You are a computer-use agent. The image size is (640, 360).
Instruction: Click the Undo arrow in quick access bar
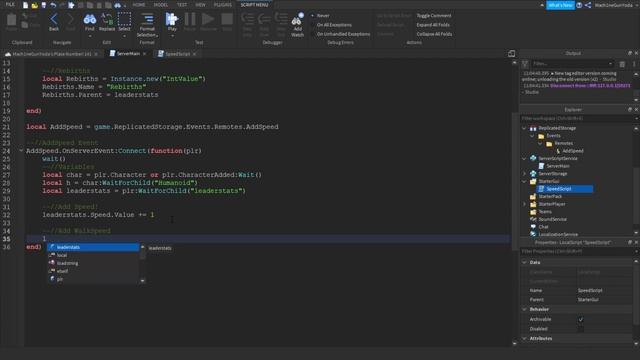pos(53,5)
